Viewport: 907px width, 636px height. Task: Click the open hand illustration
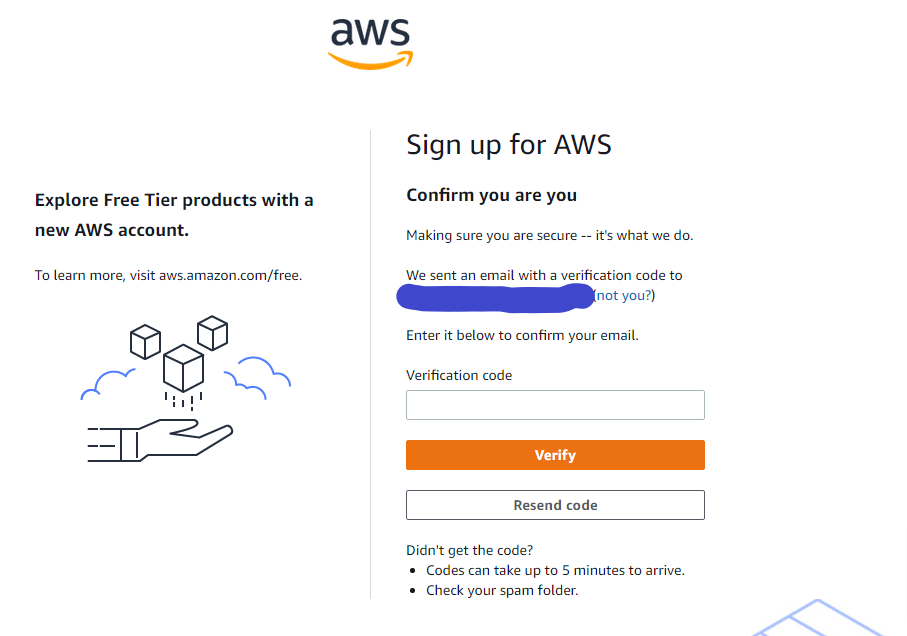pos(160,441)
